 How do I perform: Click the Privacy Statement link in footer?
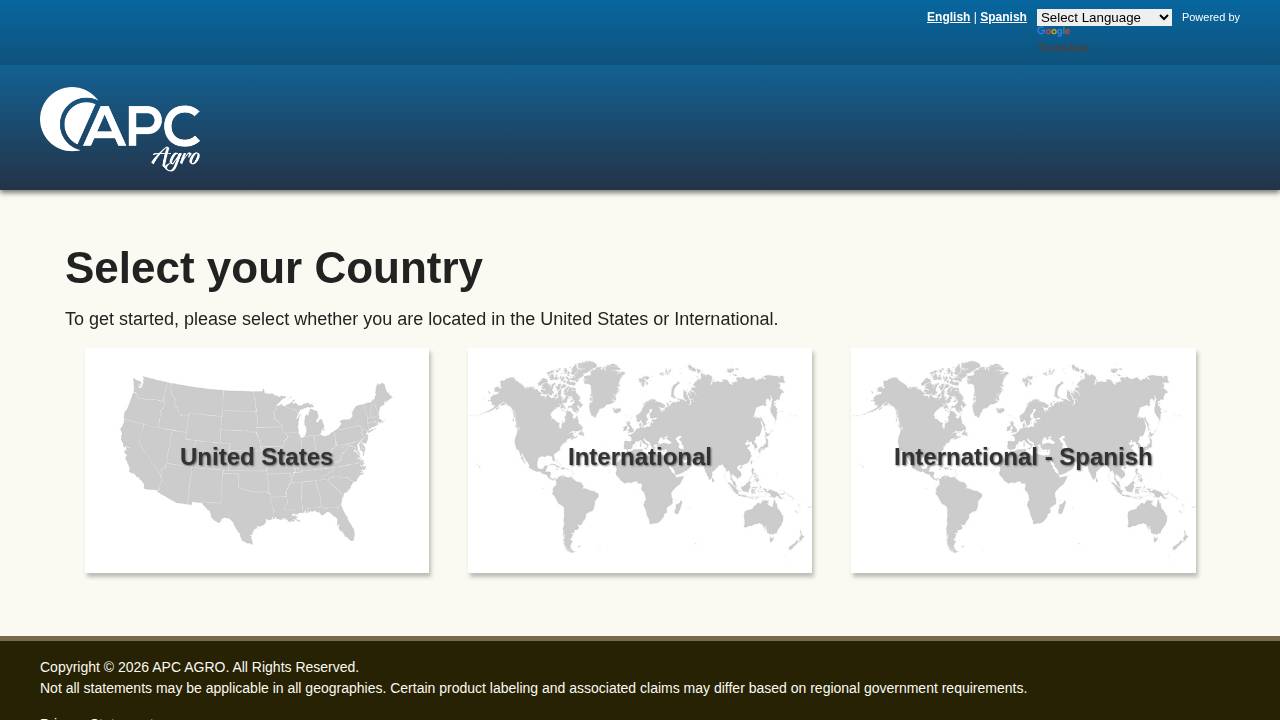pyautogui.click(x=97, y=718)
